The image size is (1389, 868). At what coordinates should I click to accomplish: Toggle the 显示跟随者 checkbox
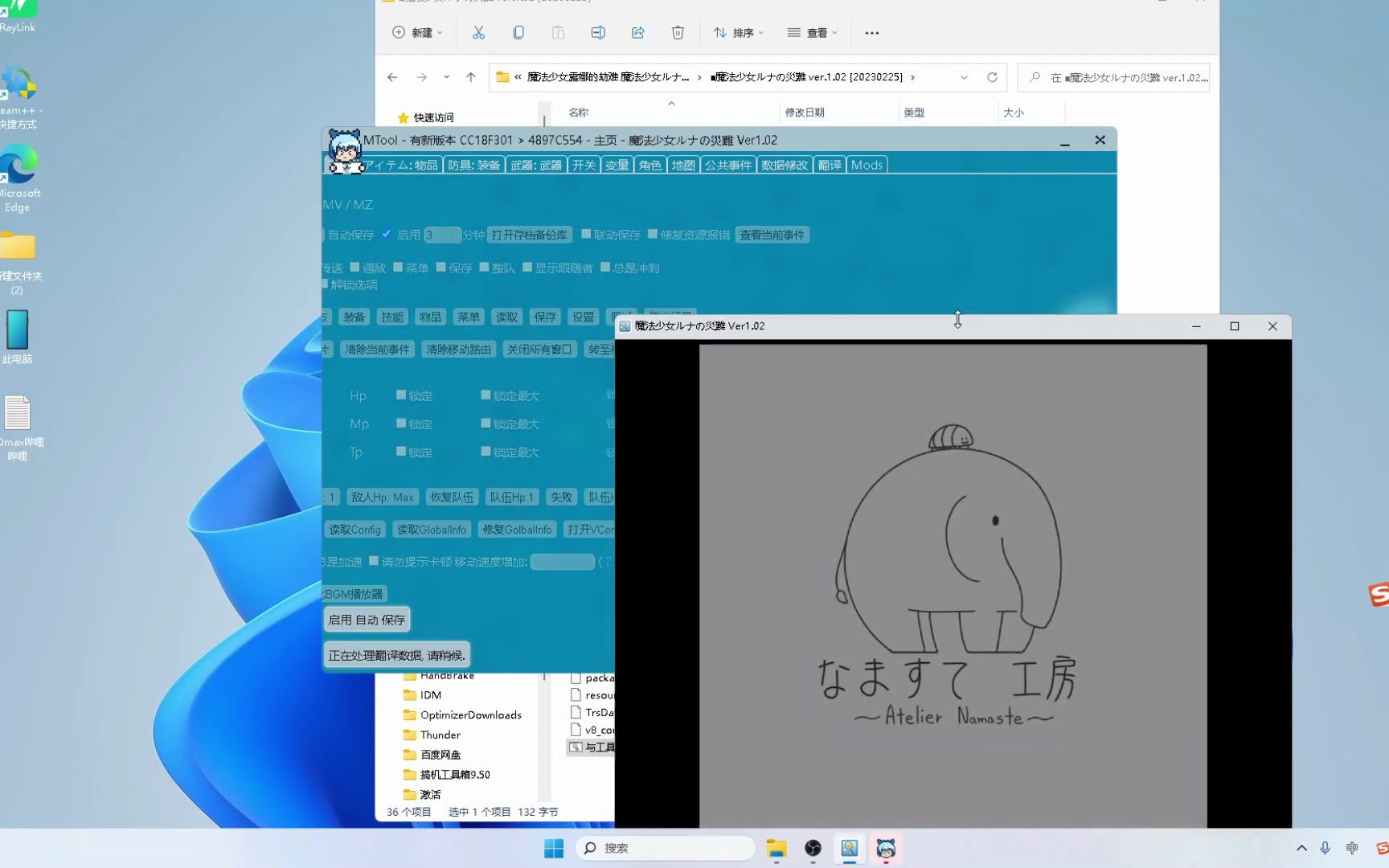coord(527,267)
